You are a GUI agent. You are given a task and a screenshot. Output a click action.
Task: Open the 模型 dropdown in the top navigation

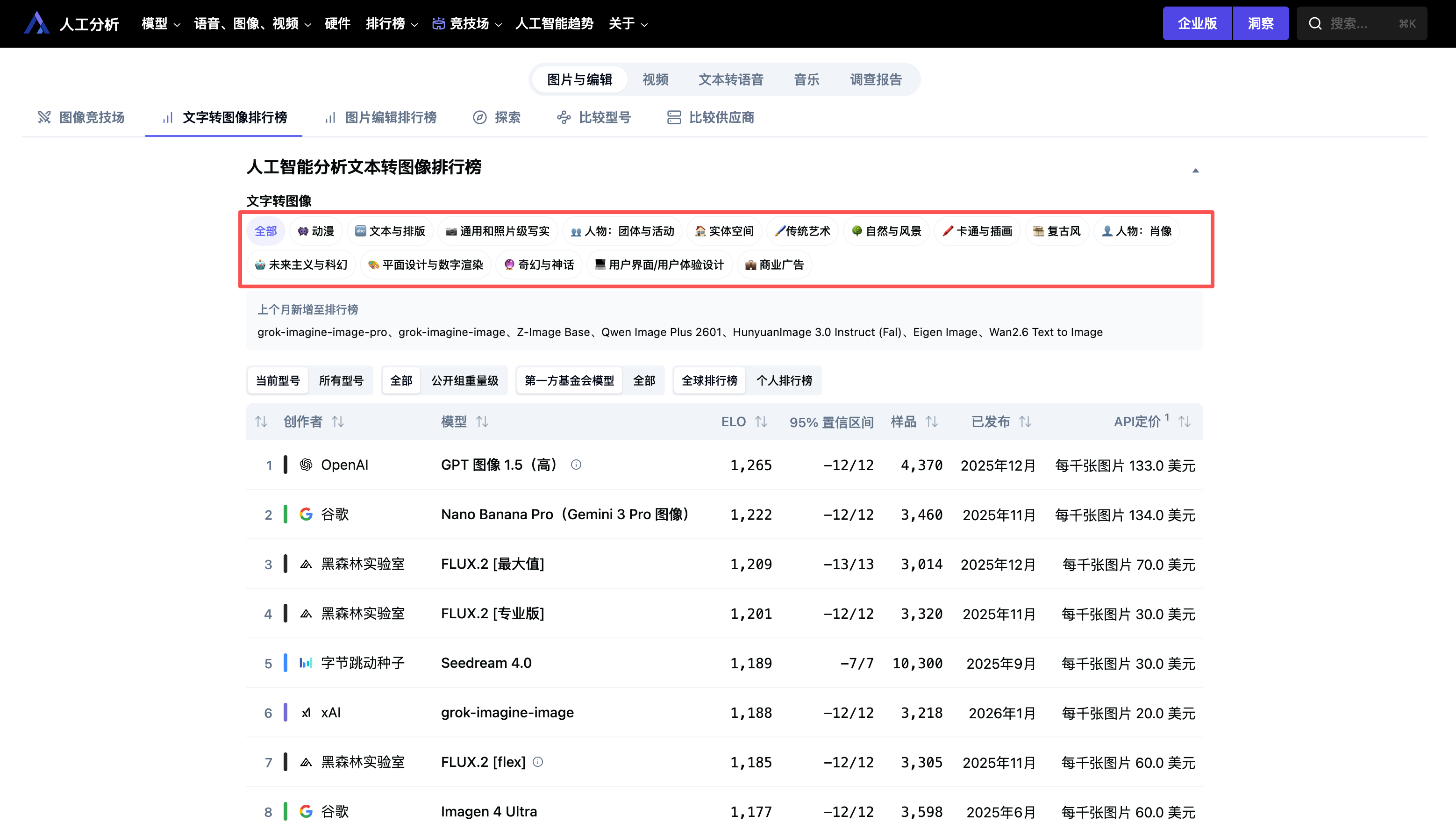(x=161, y=23)
